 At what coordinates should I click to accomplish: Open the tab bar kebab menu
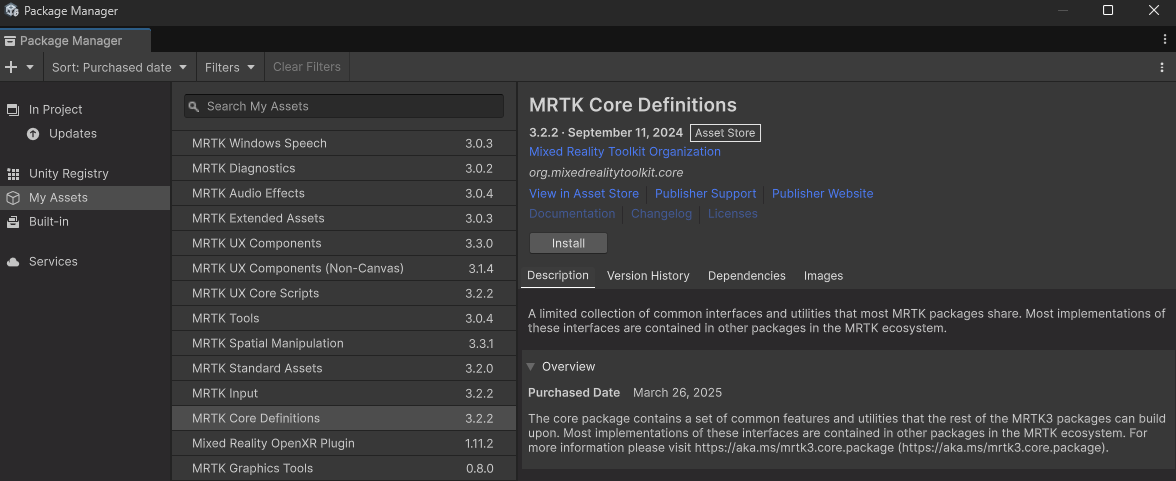point(1165,39)
